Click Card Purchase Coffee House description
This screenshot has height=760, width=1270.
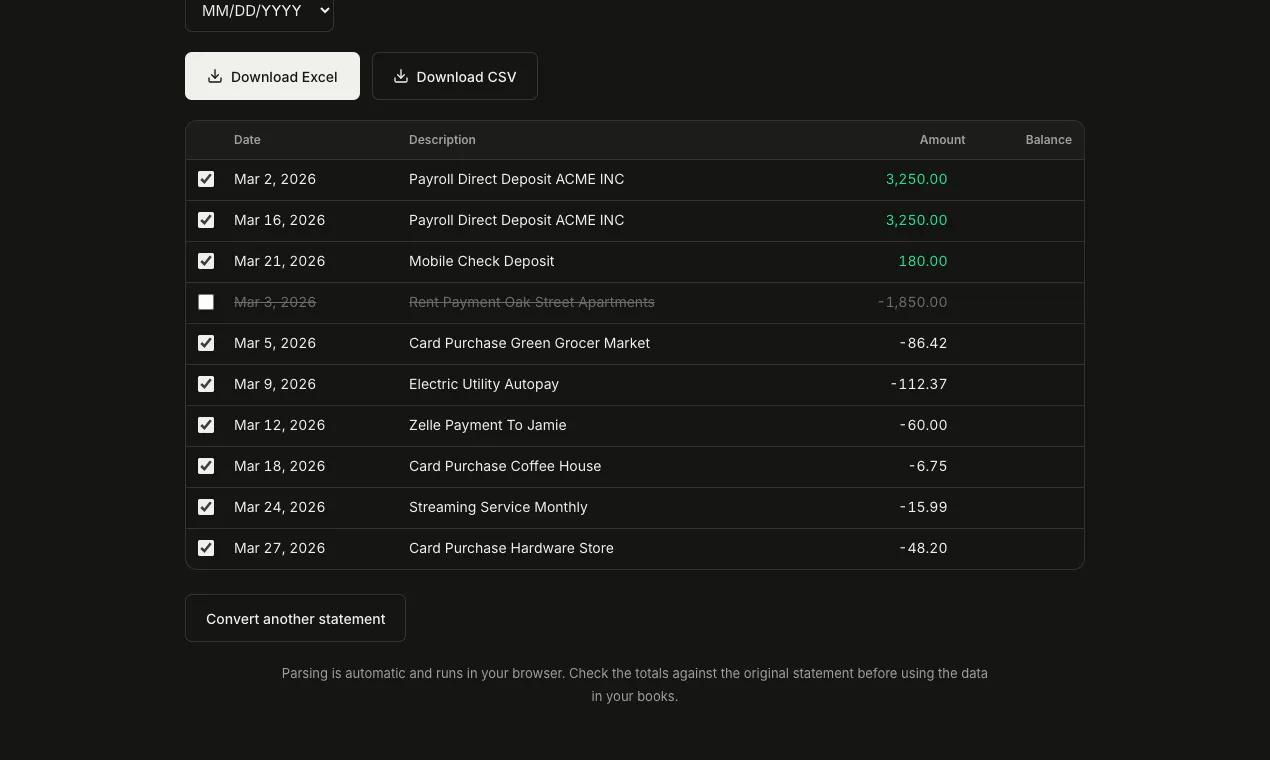click(x=505, y=466)
